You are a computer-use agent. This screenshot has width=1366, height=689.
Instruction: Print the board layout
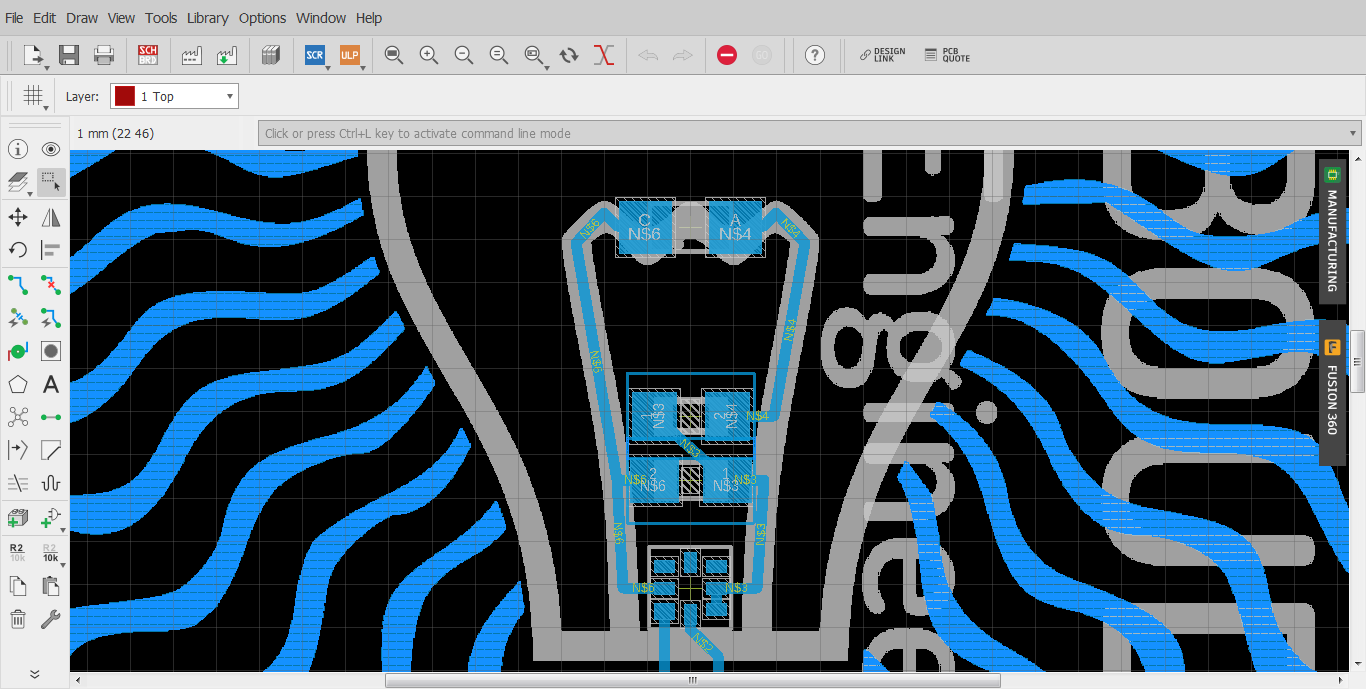104,55
